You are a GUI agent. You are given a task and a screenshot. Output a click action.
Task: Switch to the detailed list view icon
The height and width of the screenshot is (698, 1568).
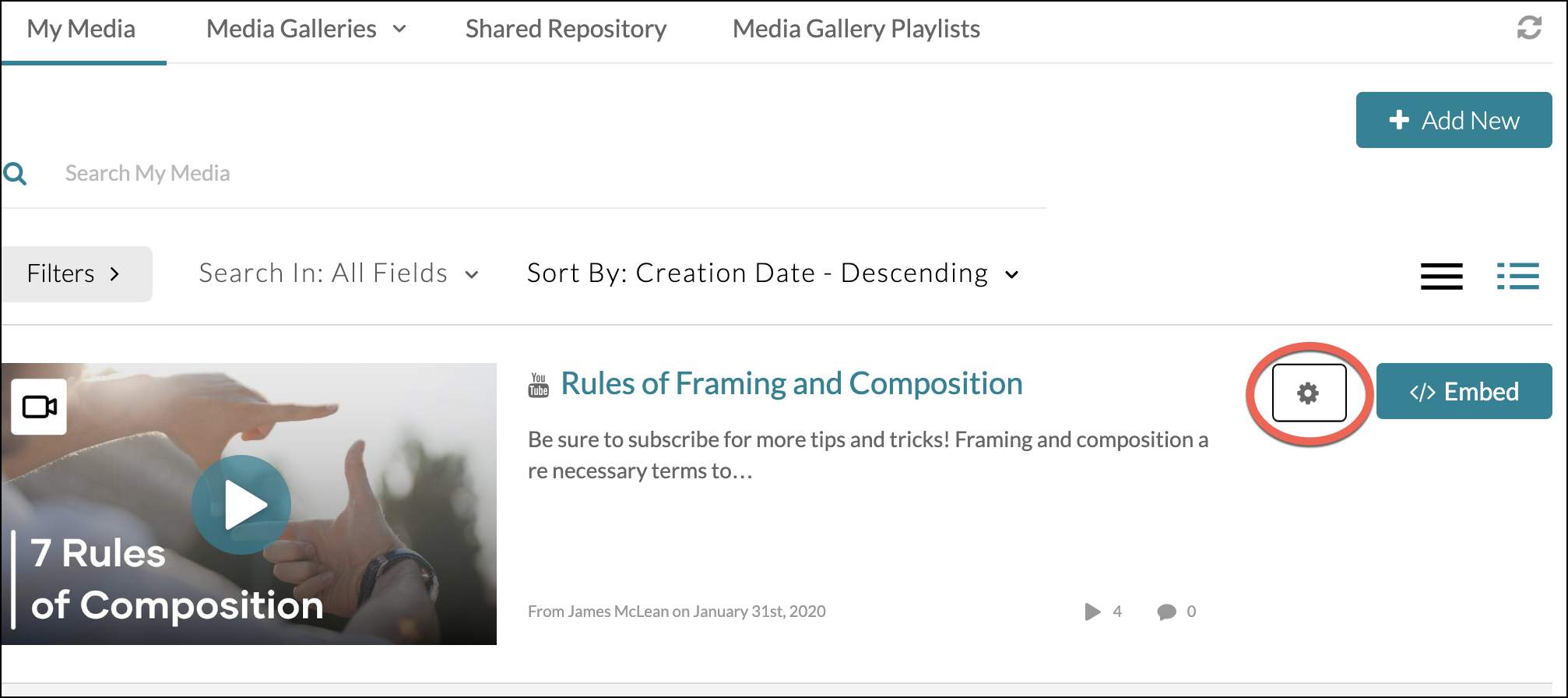(1517, 276)
